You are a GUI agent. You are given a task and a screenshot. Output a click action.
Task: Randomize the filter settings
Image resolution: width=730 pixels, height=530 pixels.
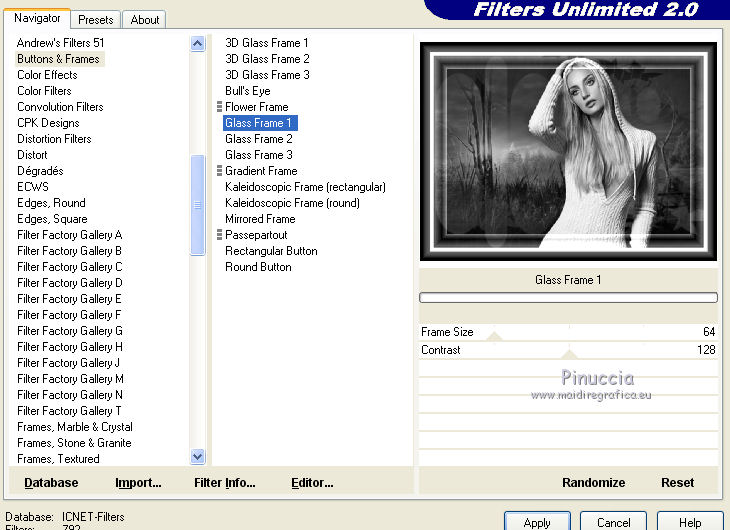[x=594, y=482]
